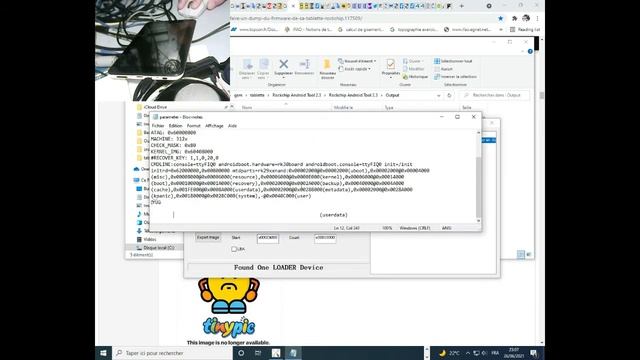Click the Windows Start button
The width and height of the screenshot is (640, 360).
pyautogui.click(x=103, y=353)
